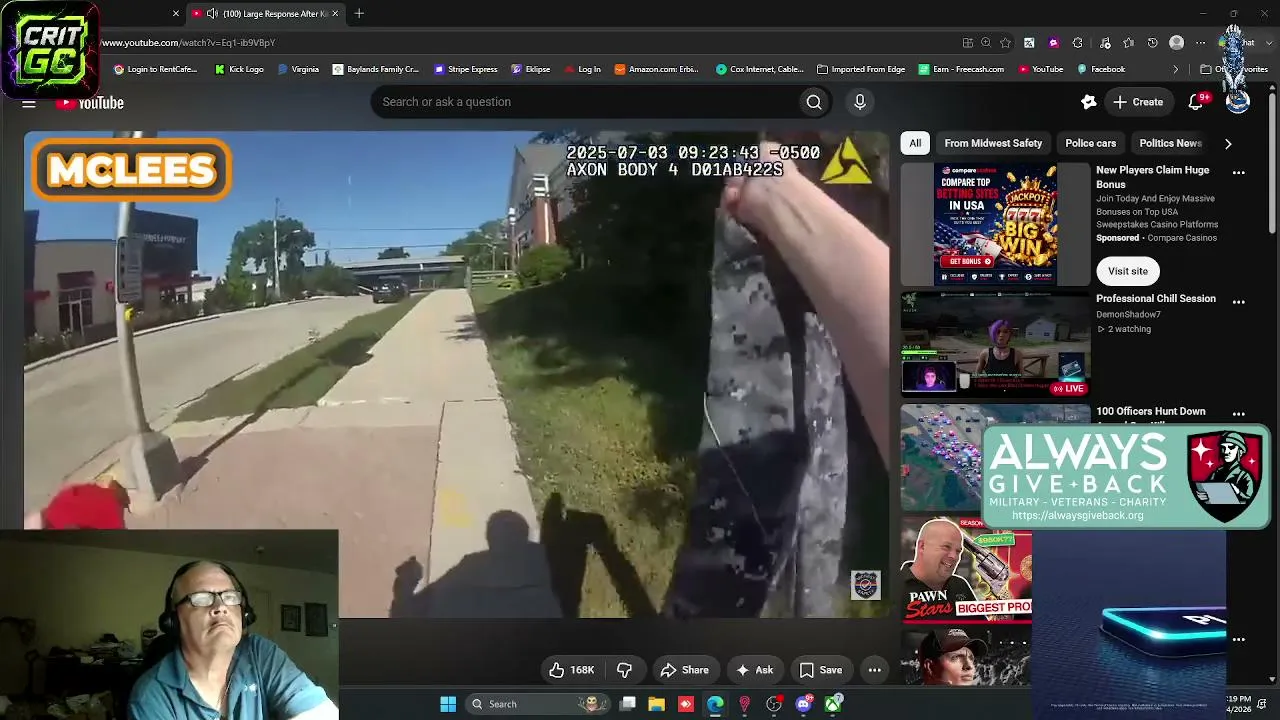Screen dimensions: 1280x720
Task: Open the Eklipse bookmark
Action: coord(531,70)
